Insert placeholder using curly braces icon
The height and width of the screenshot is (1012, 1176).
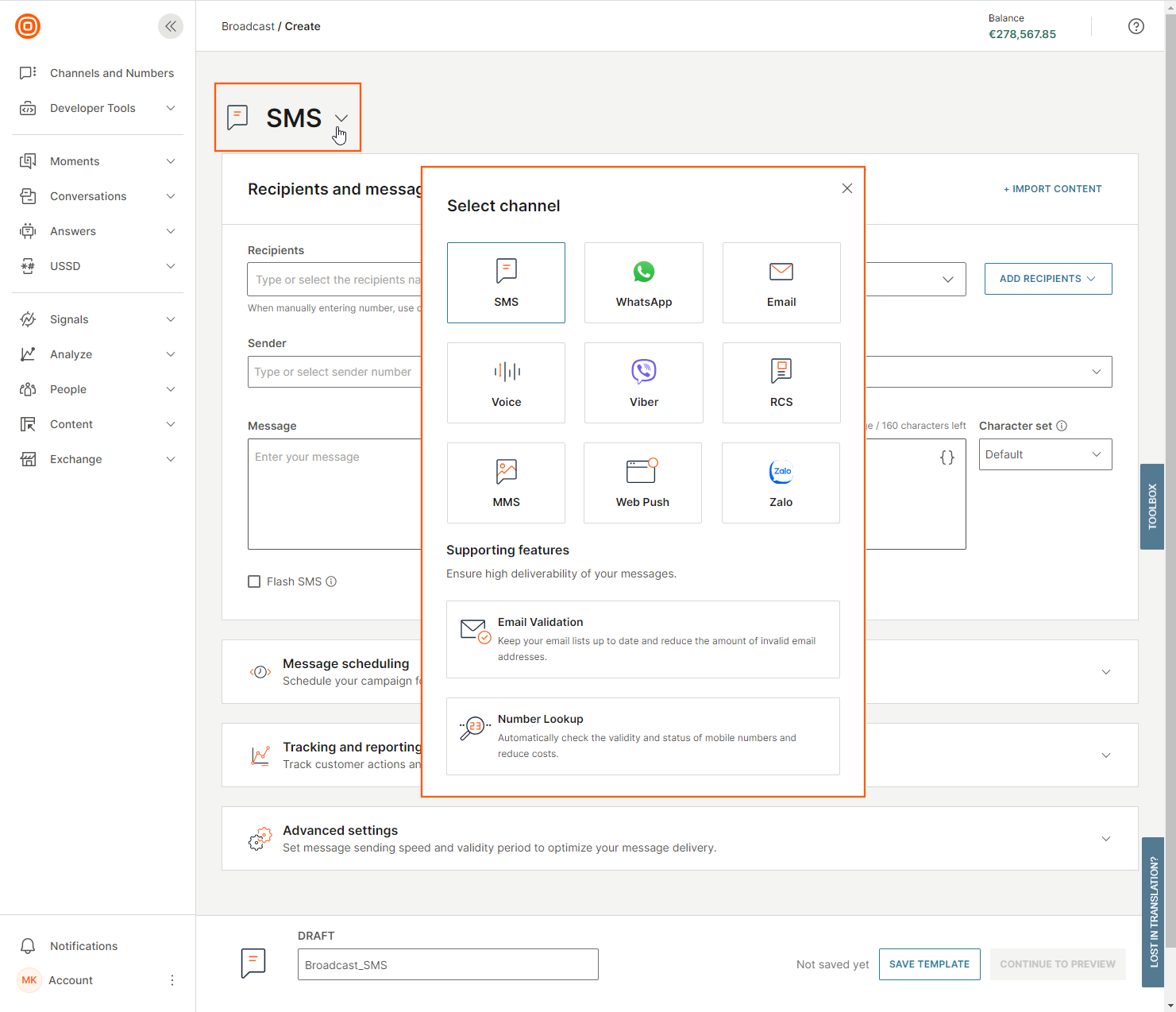click(947, 458)
